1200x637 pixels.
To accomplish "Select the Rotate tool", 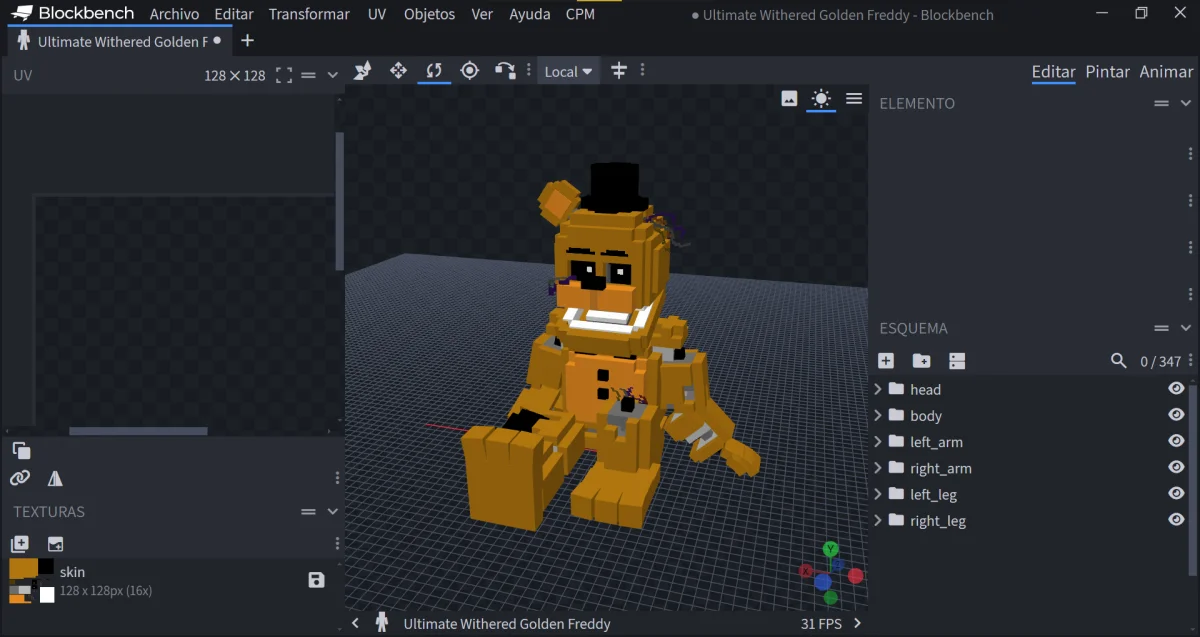I will pos(434,71).
